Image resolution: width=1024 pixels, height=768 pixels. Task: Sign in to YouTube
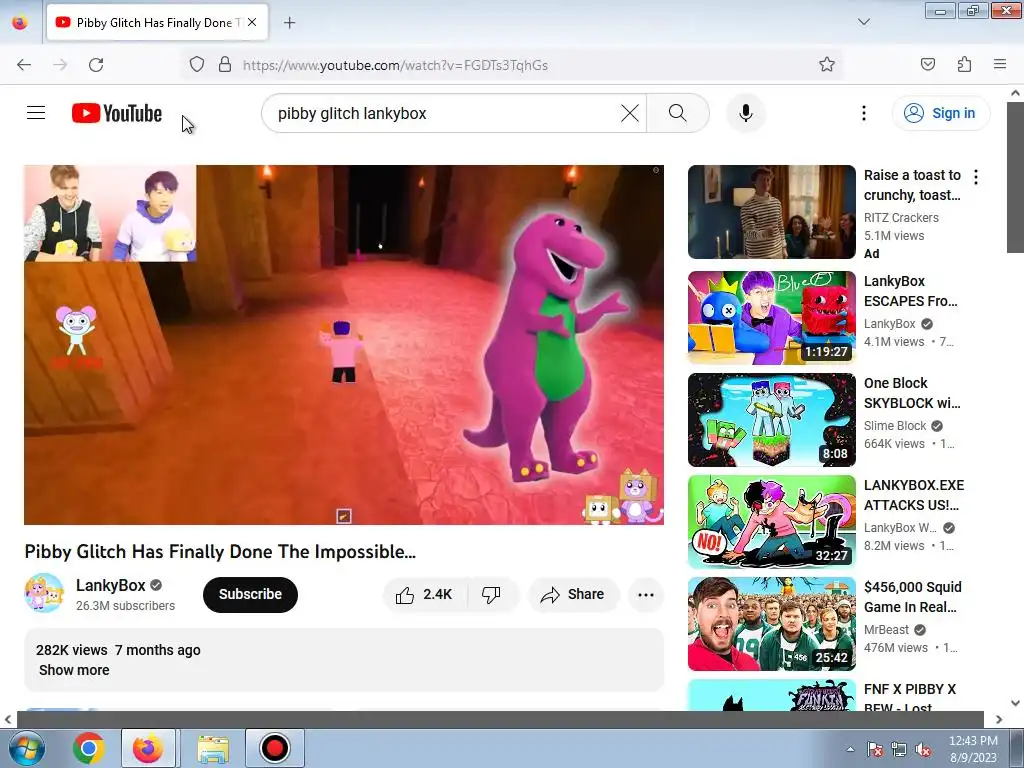click(x=940, y=113)
